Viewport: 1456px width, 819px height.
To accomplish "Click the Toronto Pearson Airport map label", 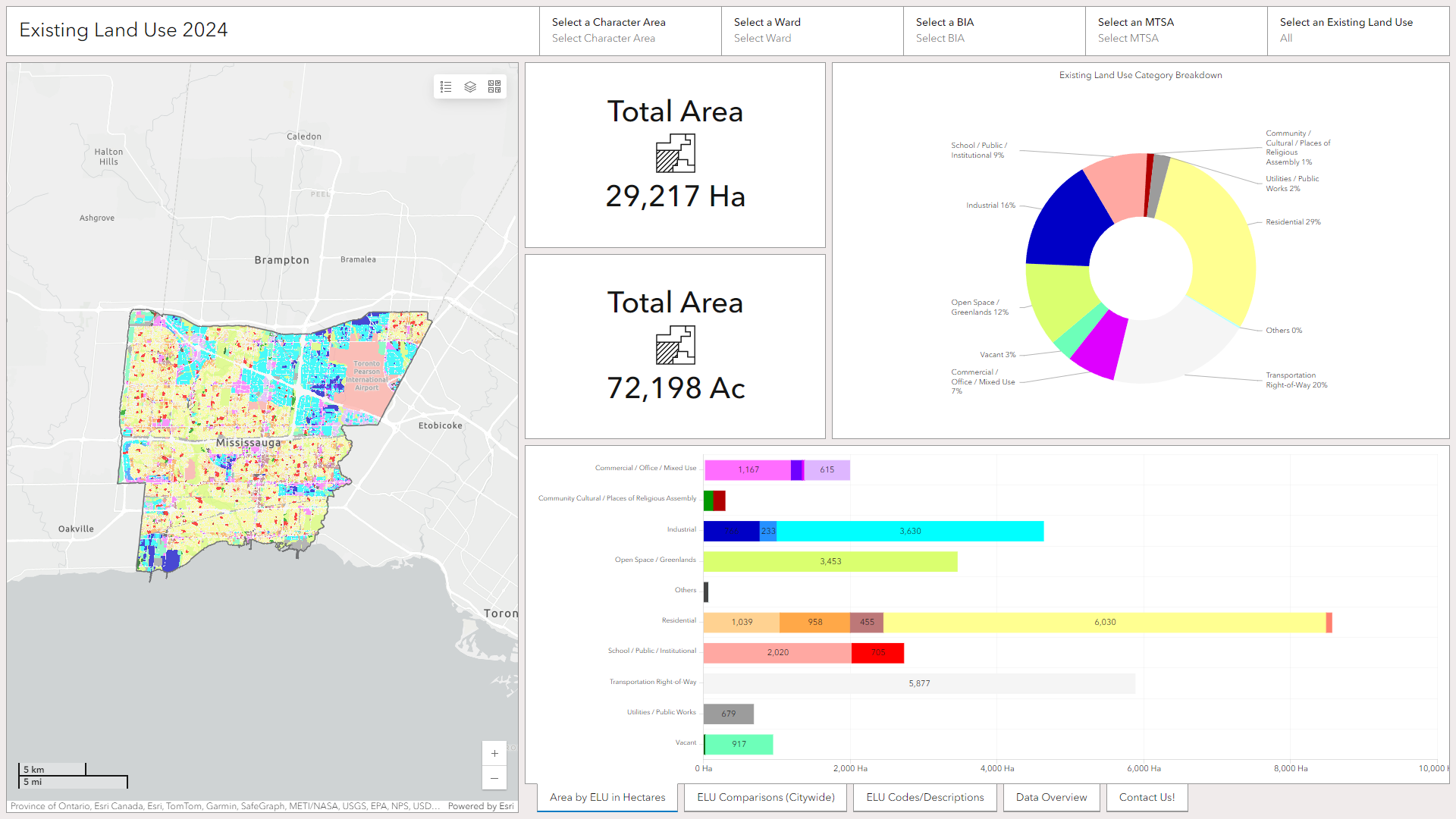I will [x=366, y=375].
